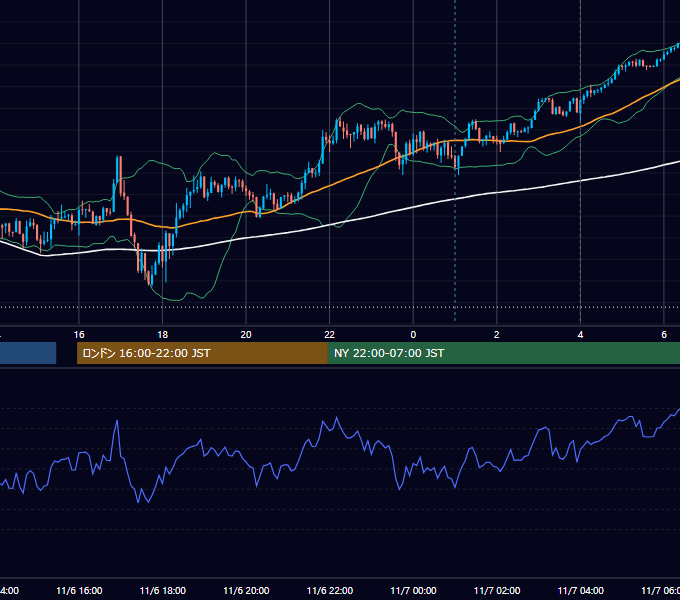Click the 4 hour label on the price chart axis
This screenshot has width=680, height=600.
(x=580, y=335)
